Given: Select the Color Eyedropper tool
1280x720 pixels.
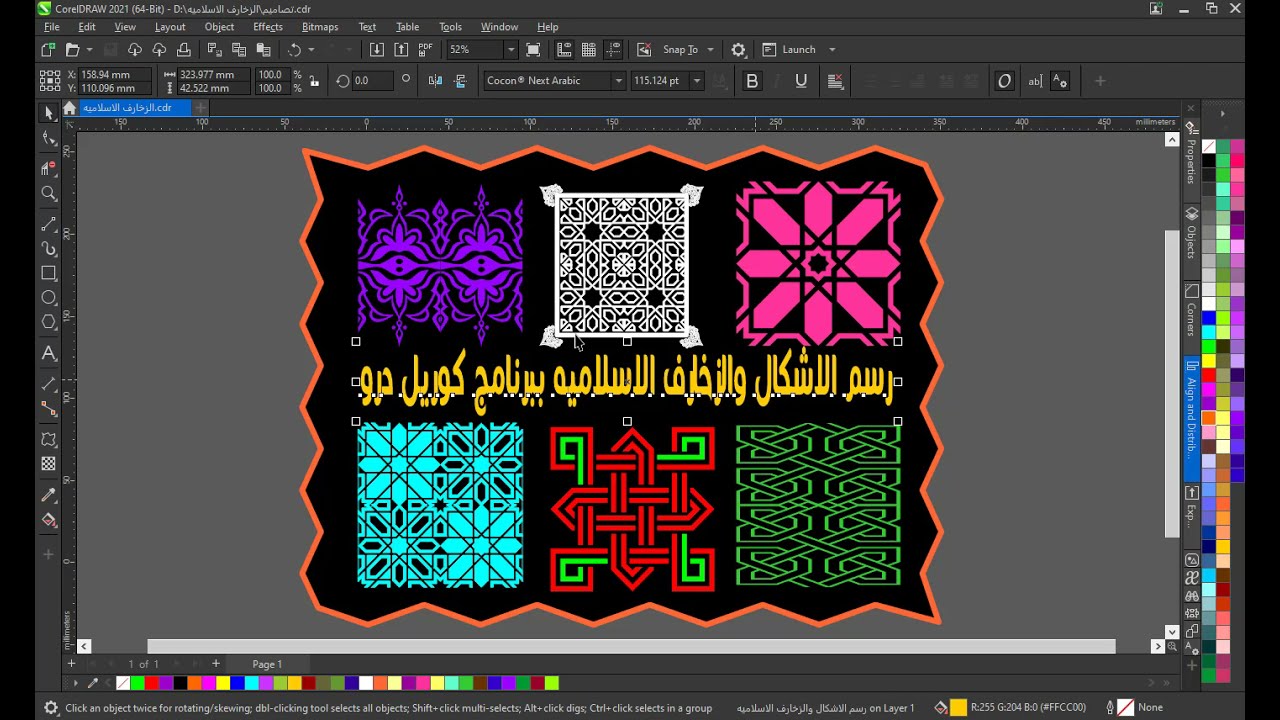Looking at the screenshot, I should pos(49,495).
